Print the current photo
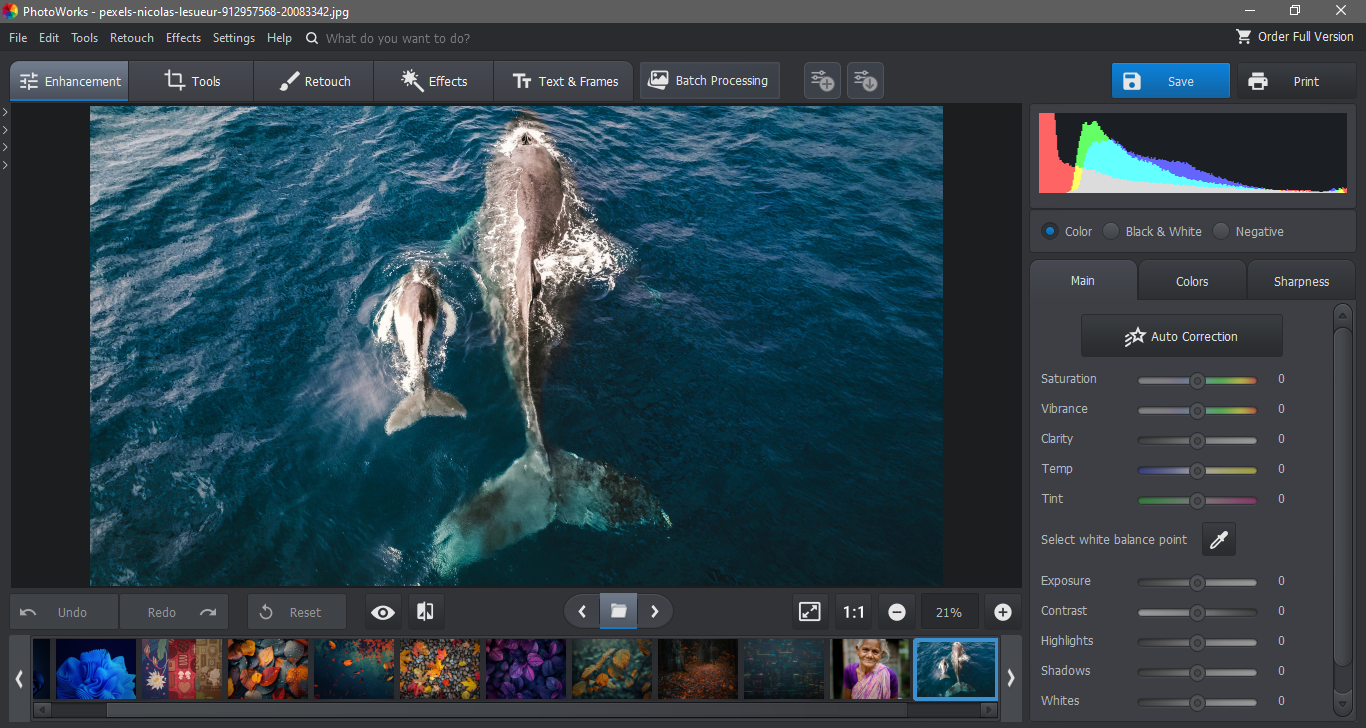This screenshot has height=728, width=1366. coord(1295,81)
